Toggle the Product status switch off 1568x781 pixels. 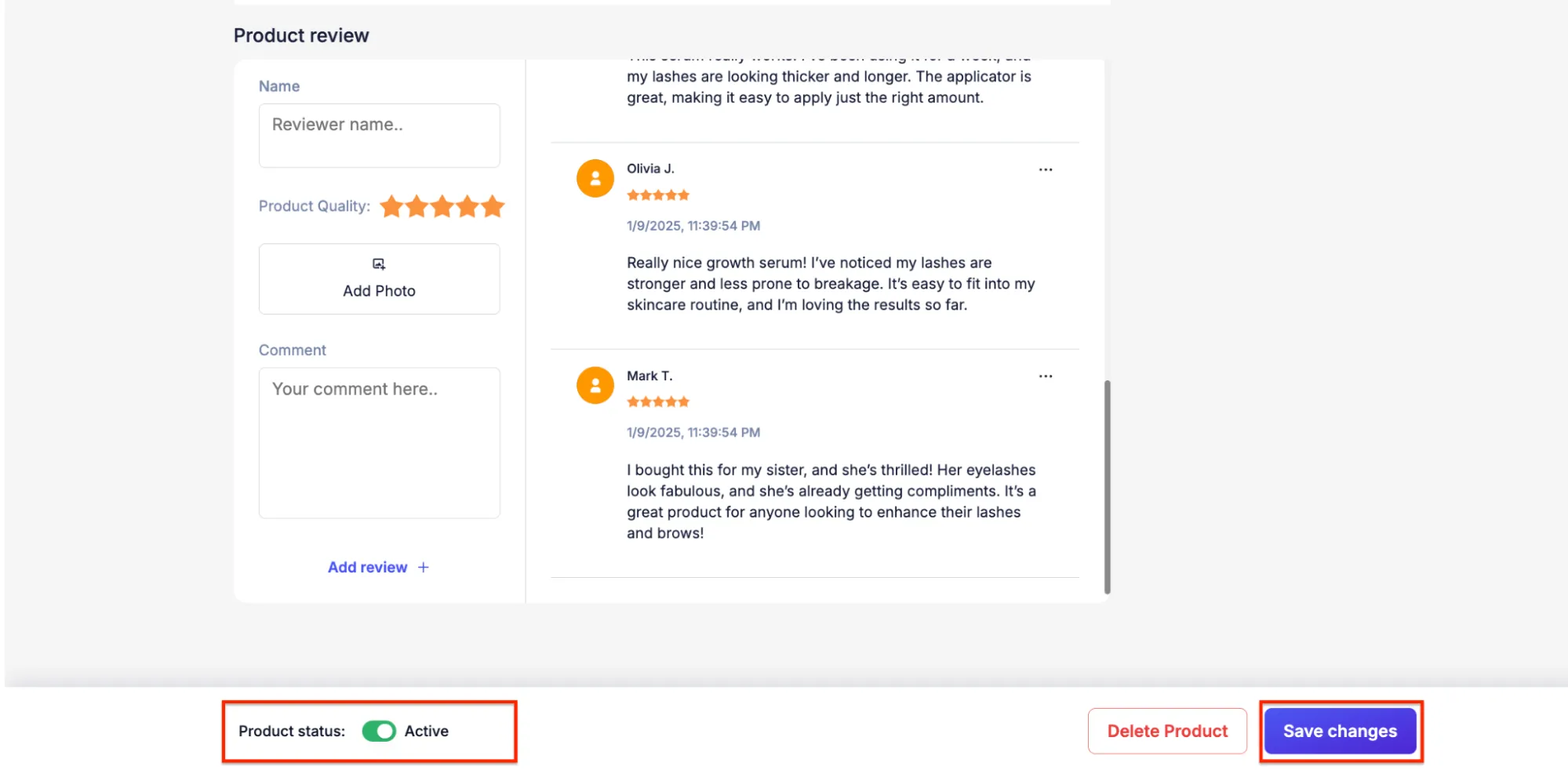[x=379, y=731]
